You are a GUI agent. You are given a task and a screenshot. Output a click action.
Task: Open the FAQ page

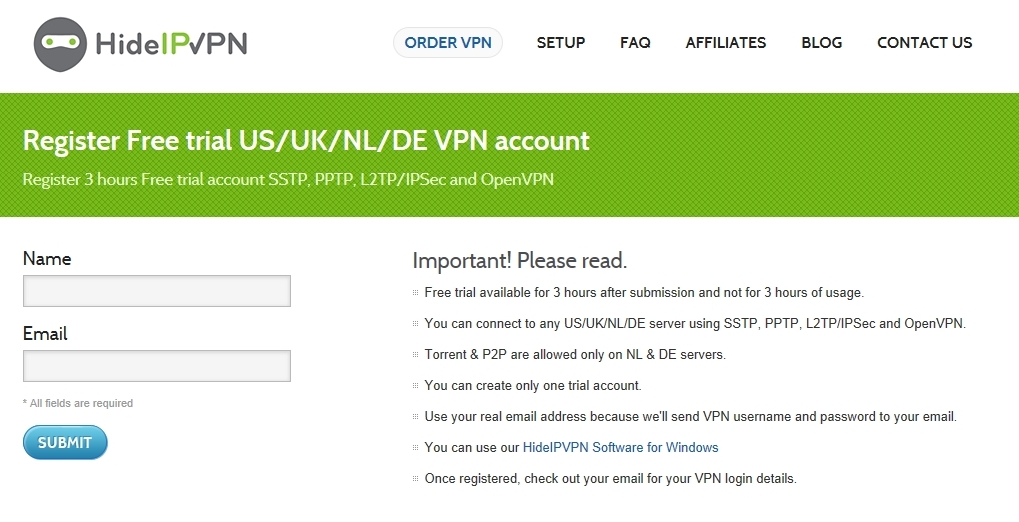click(635, 43)
